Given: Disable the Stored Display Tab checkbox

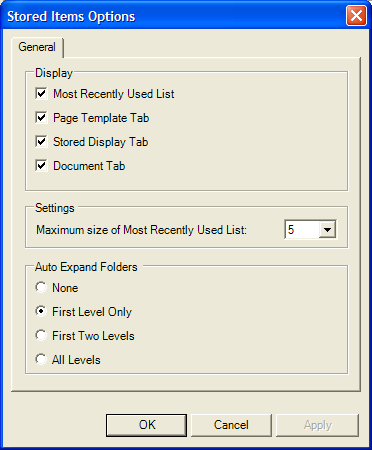Looking at the screenshot, I should 41,141.
